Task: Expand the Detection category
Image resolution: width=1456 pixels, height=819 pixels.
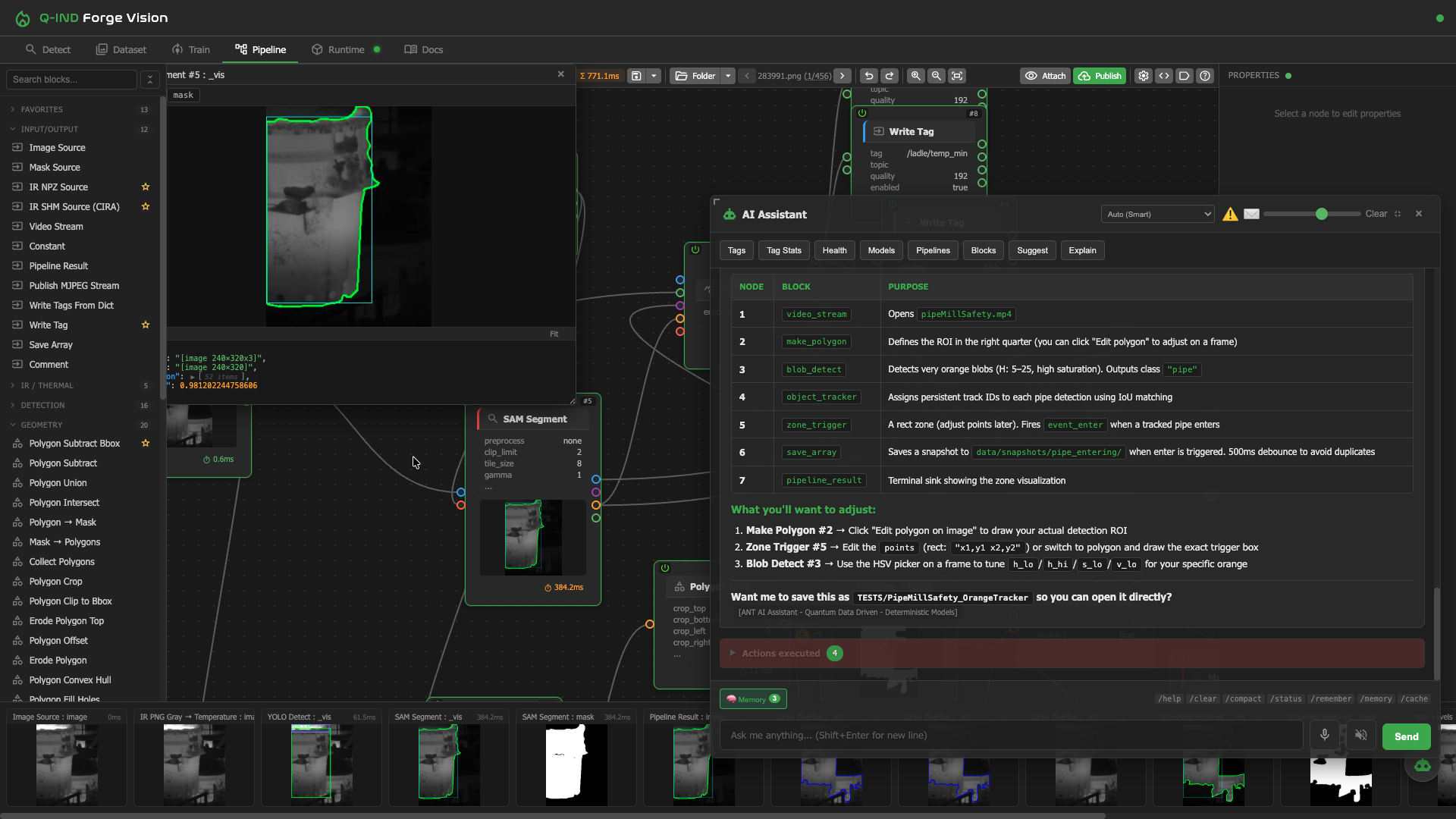Action: [x=80, y=406]
